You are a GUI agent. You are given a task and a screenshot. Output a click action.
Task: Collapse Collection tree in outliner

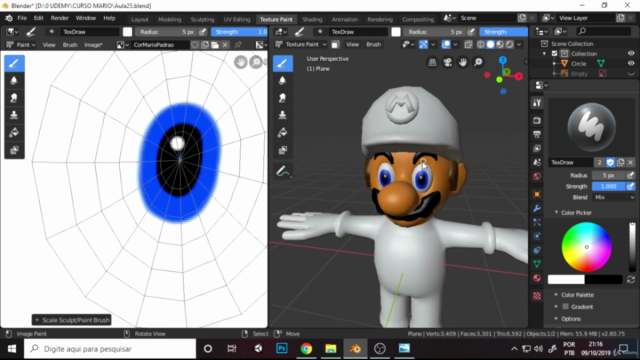tap(544, 53)
